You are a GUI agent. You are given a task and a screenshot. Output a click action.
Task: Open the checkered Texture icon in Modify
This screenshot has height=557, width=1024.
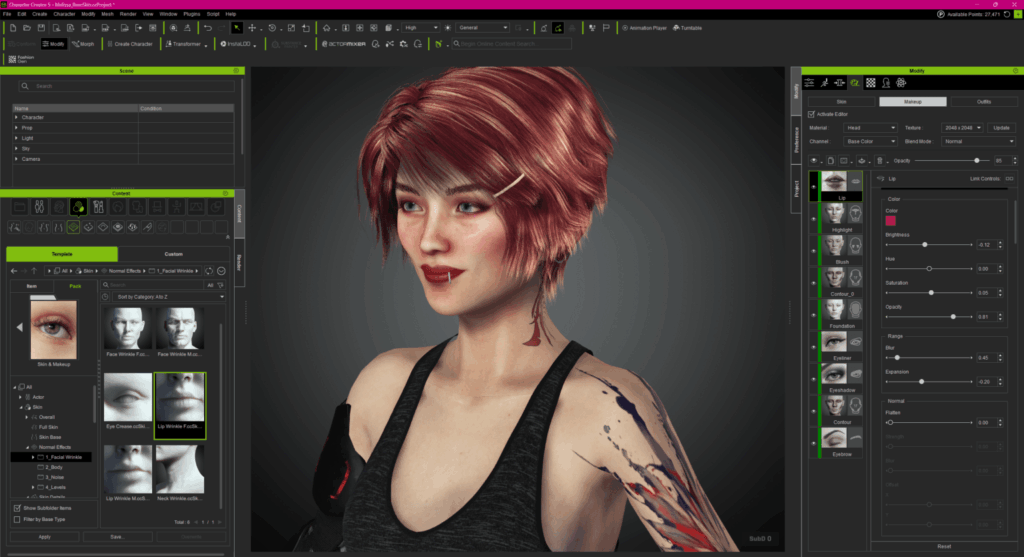871,83
